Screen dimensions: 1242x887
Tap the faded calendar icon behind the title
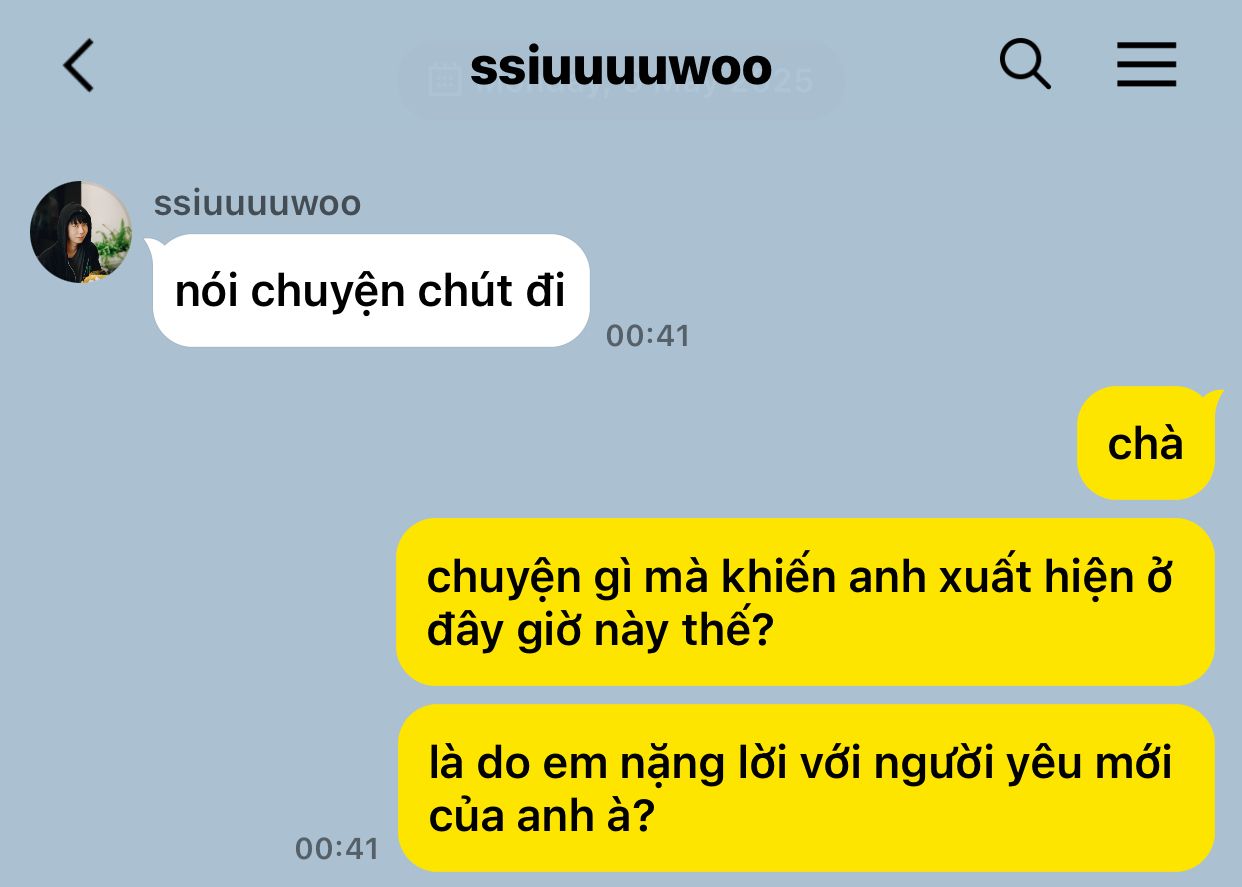pyautogui.click(x=443, y=80)
